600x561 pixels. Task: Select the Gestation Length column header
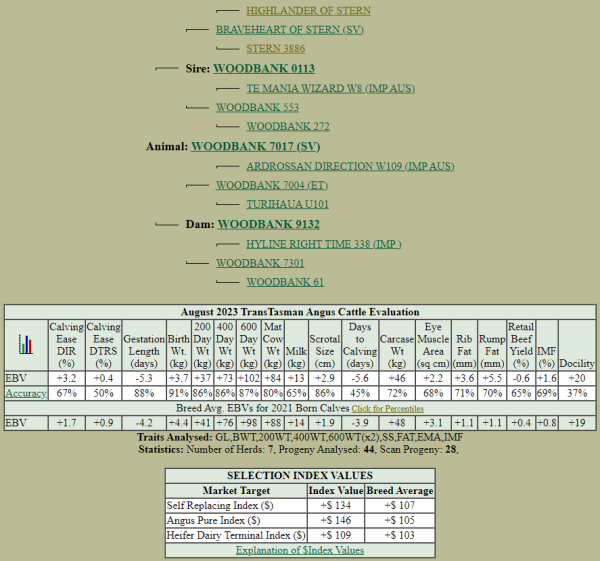[x=144, y=345]
